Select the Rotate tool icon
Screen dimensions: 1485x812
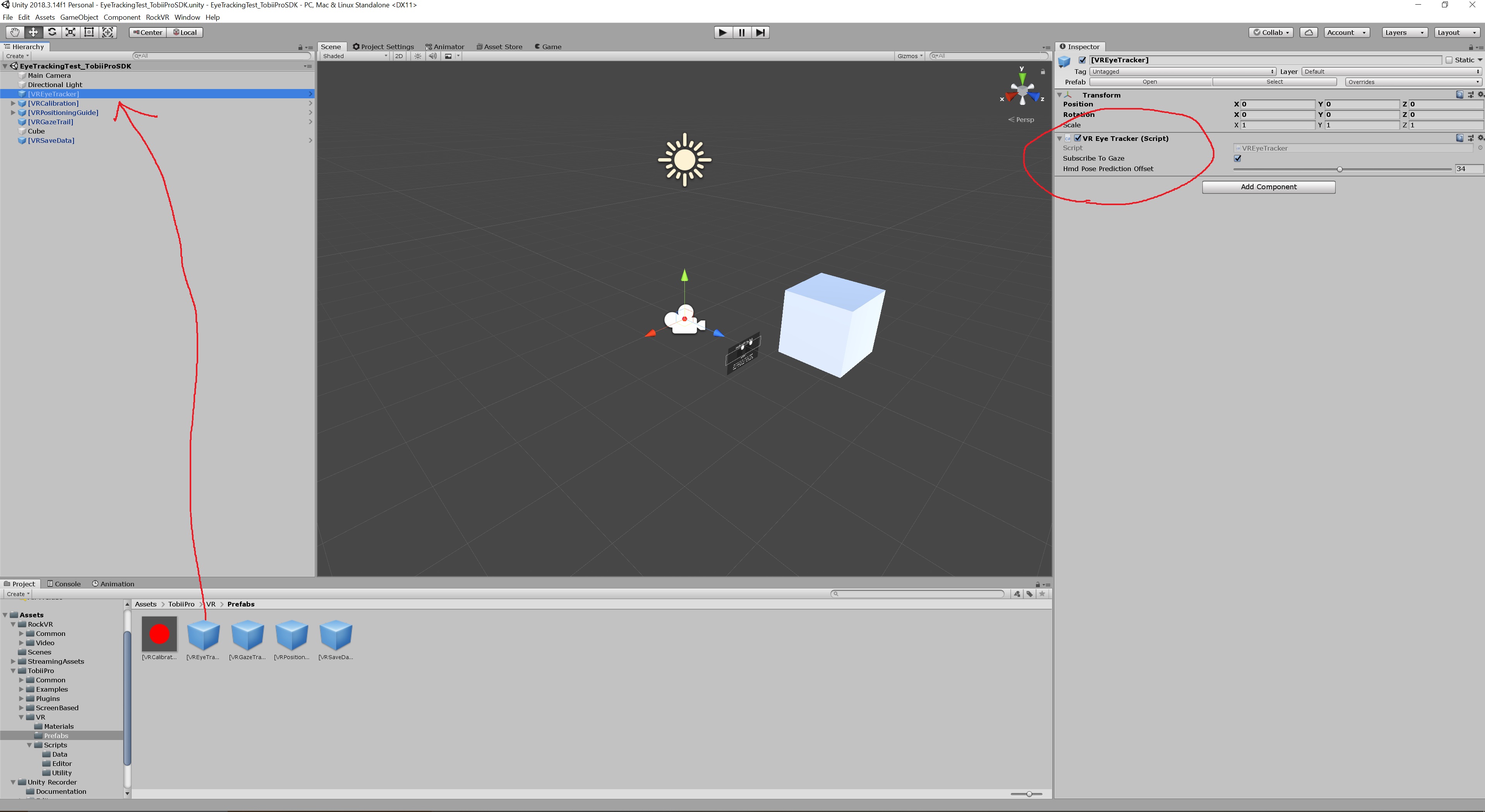tap(52, 32)
